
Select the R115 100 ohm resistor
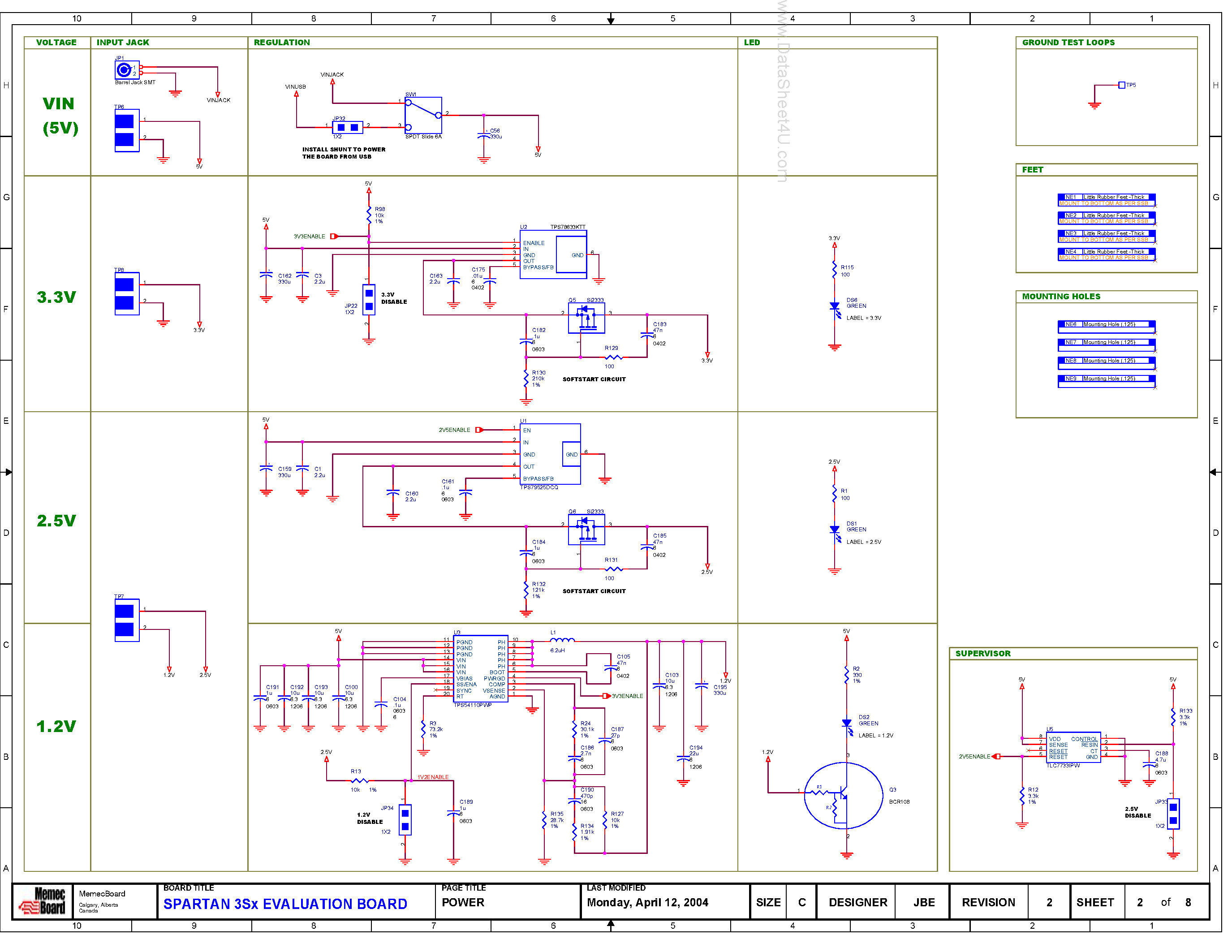[x=835, y=270]
